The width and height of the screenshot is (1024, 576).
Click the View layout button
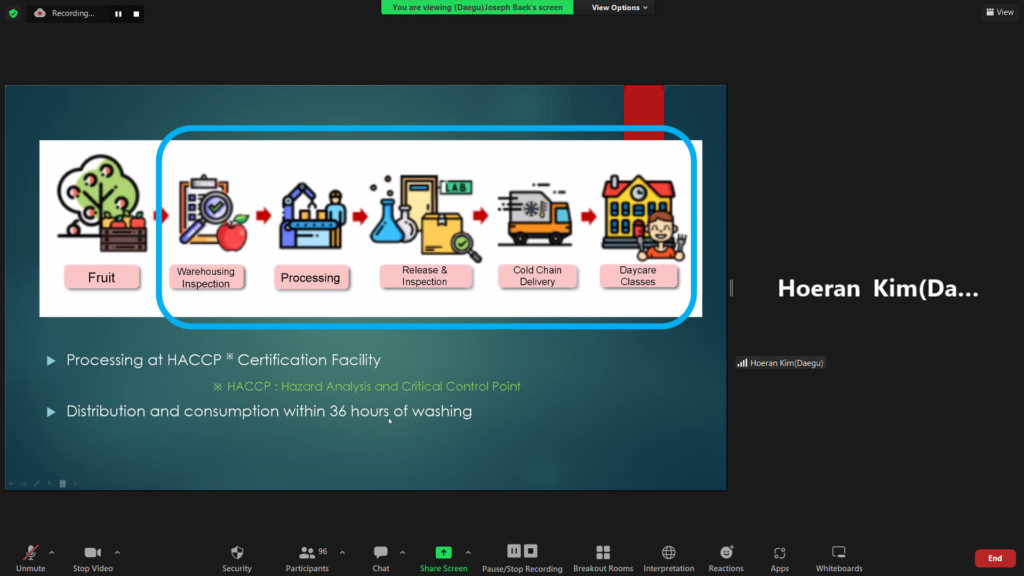point(999,12)
